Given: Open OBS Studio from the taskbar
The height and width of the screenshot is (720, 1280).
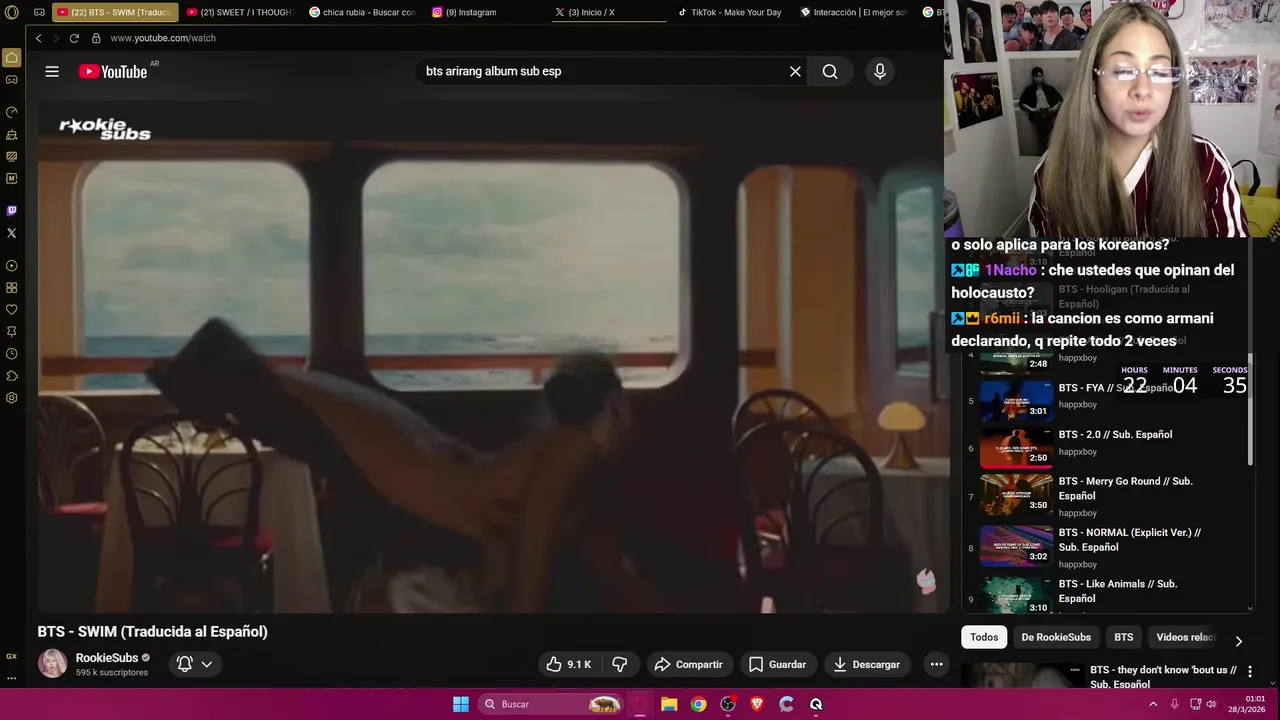Looking at the screenshot, I should click(728, 704).
